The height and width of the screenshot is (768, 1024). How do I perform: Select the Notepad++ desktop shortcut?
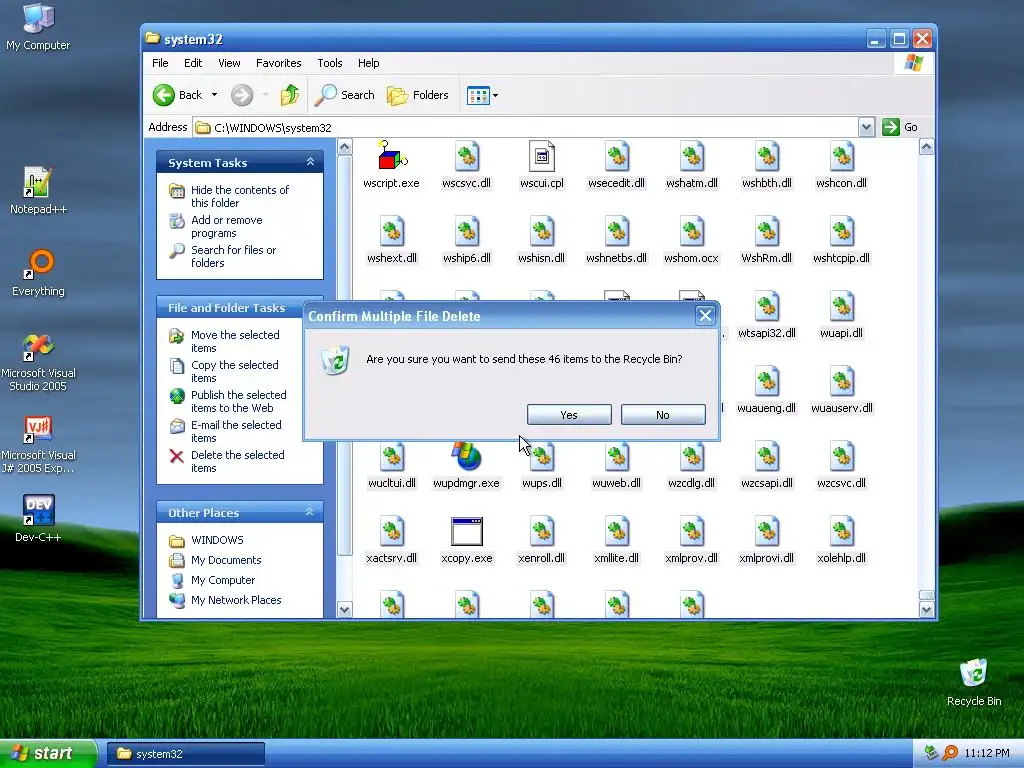[38, 190]
